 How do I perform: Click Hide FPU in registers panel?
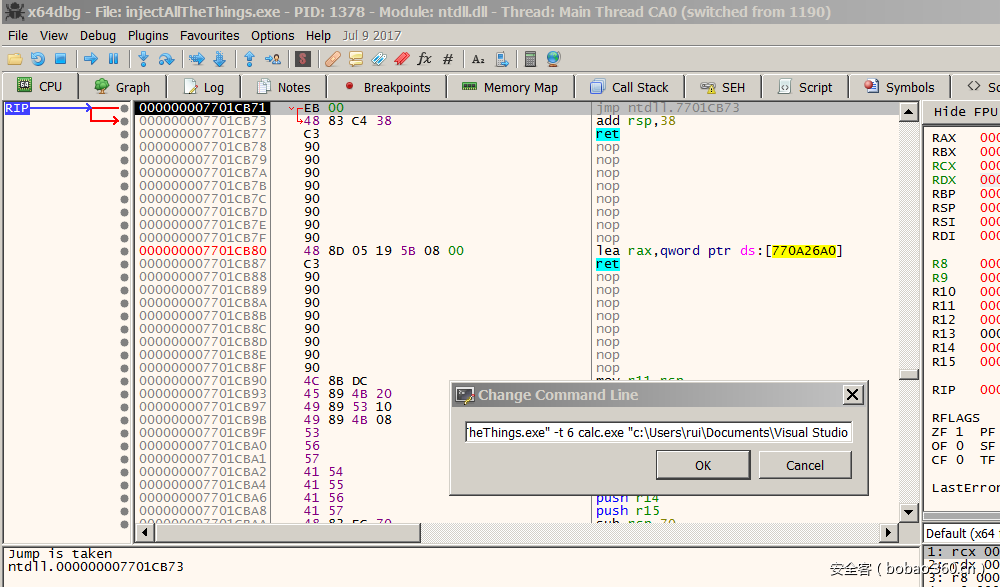pyautogui.click(x=964, y=112)
